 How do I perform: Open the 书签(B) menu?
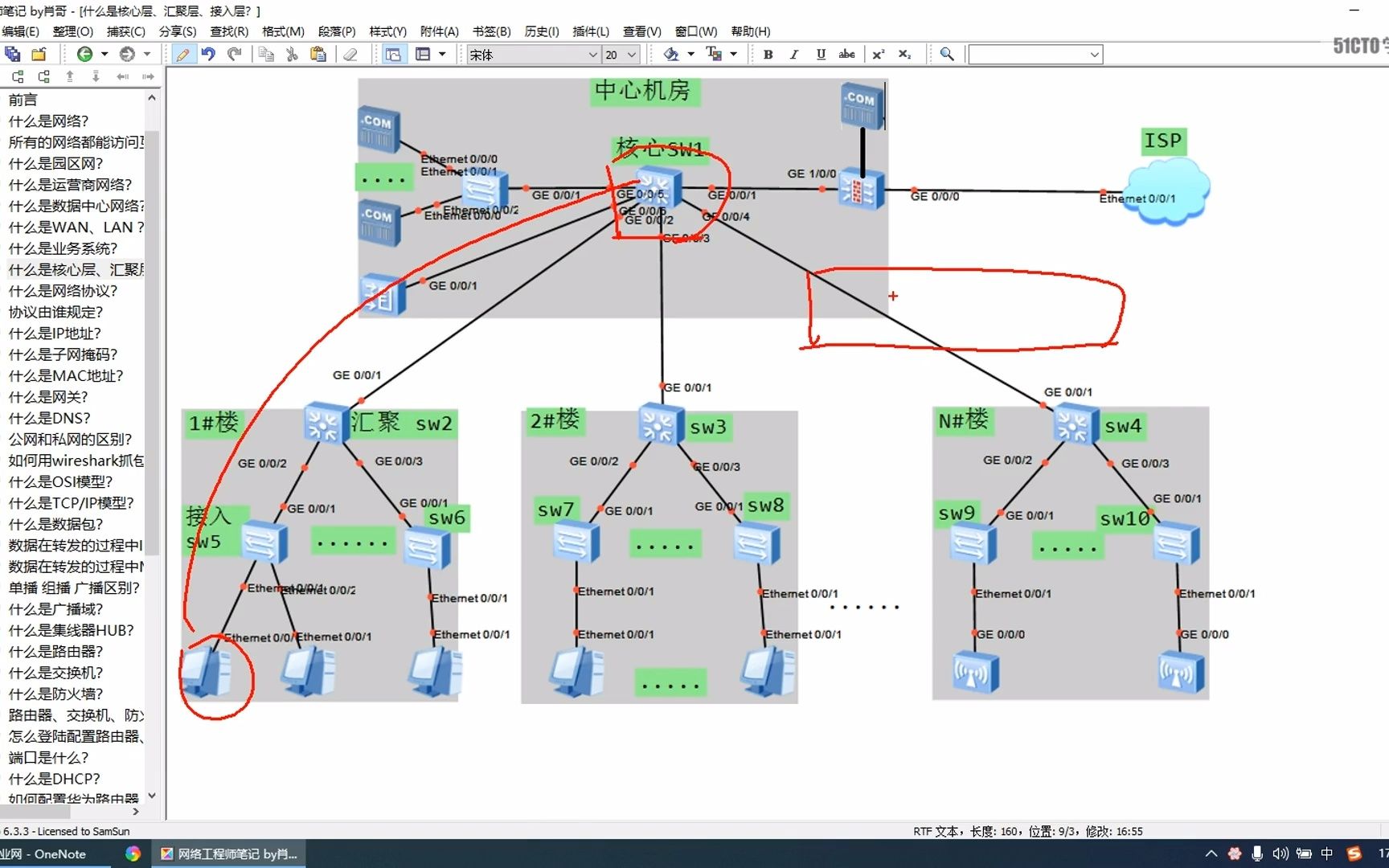click(492, 31)
